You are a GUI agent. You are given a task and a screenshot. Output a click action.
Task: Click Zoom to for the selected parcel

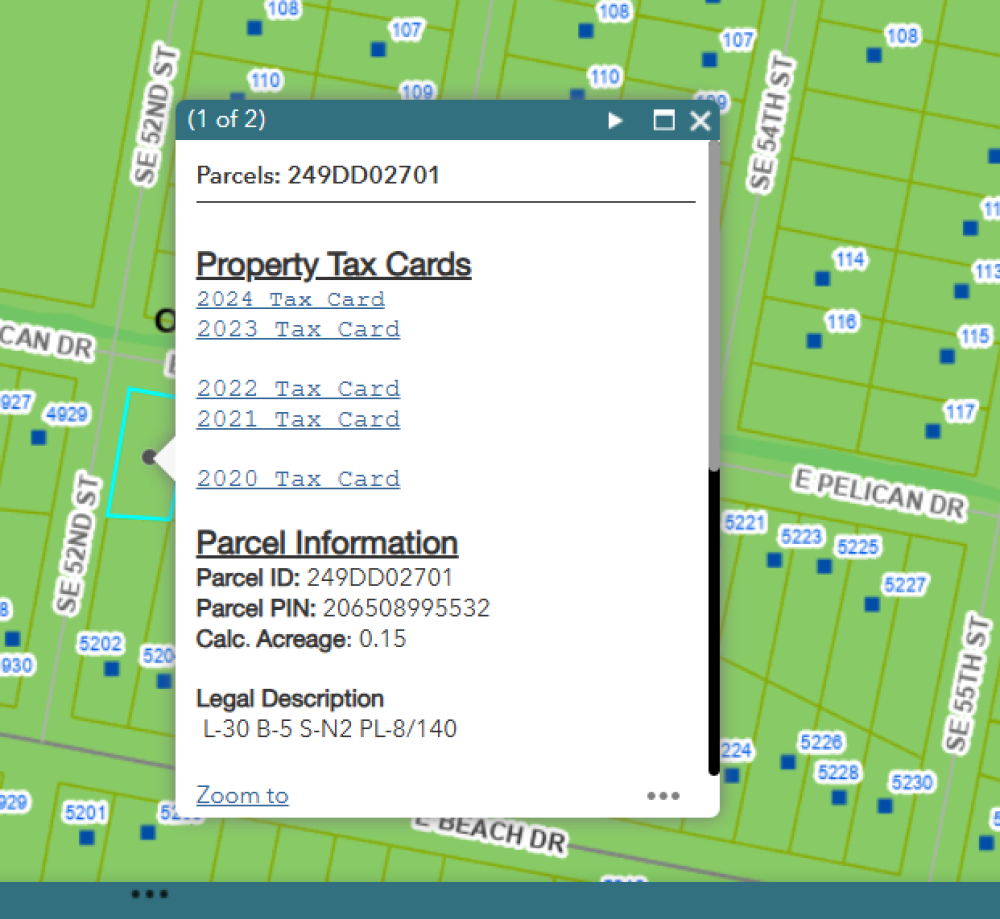[x=241, y=794]
